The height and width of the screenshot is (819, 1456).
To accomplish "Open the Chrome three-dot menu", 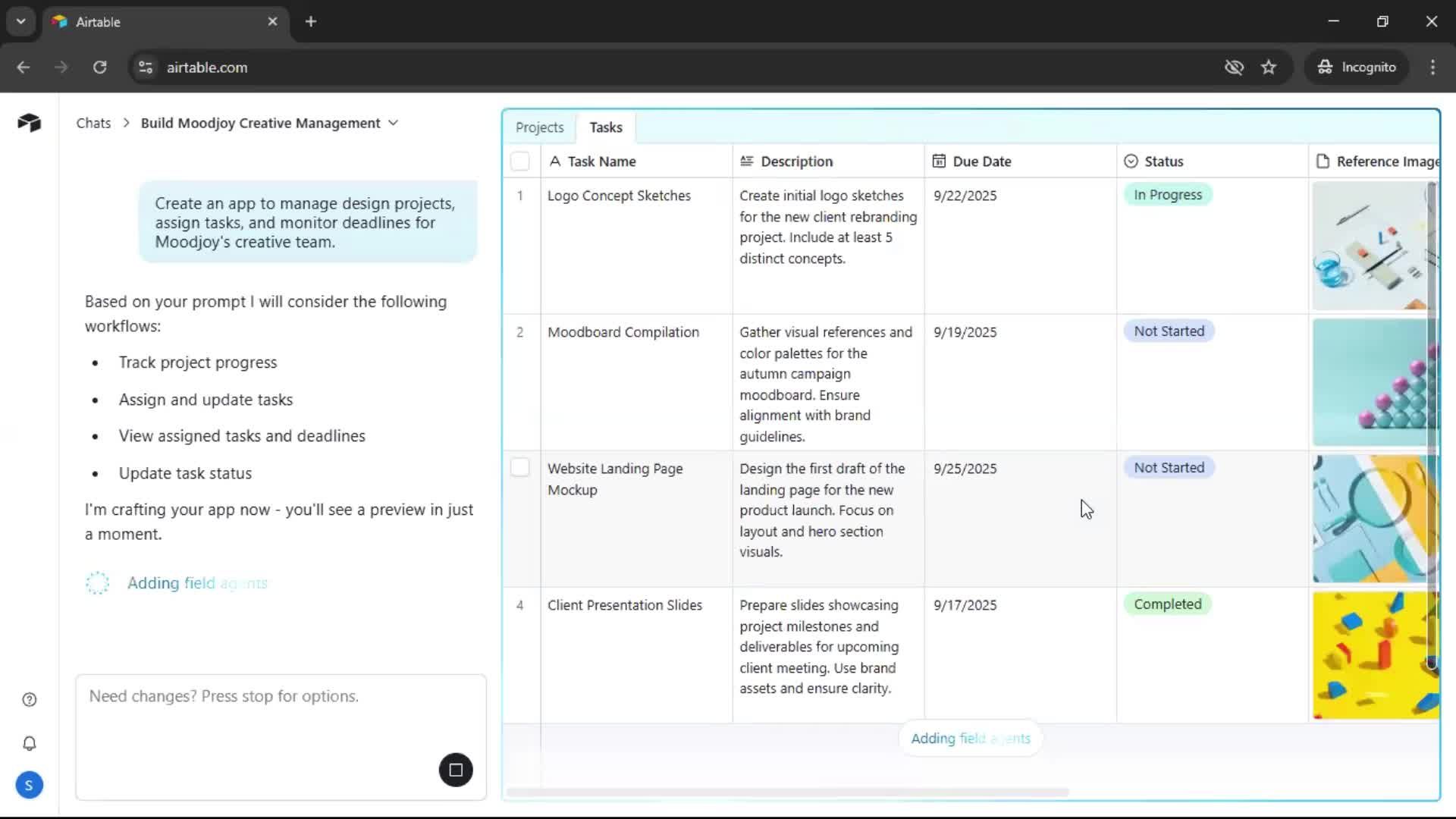I will point(1432,67).
